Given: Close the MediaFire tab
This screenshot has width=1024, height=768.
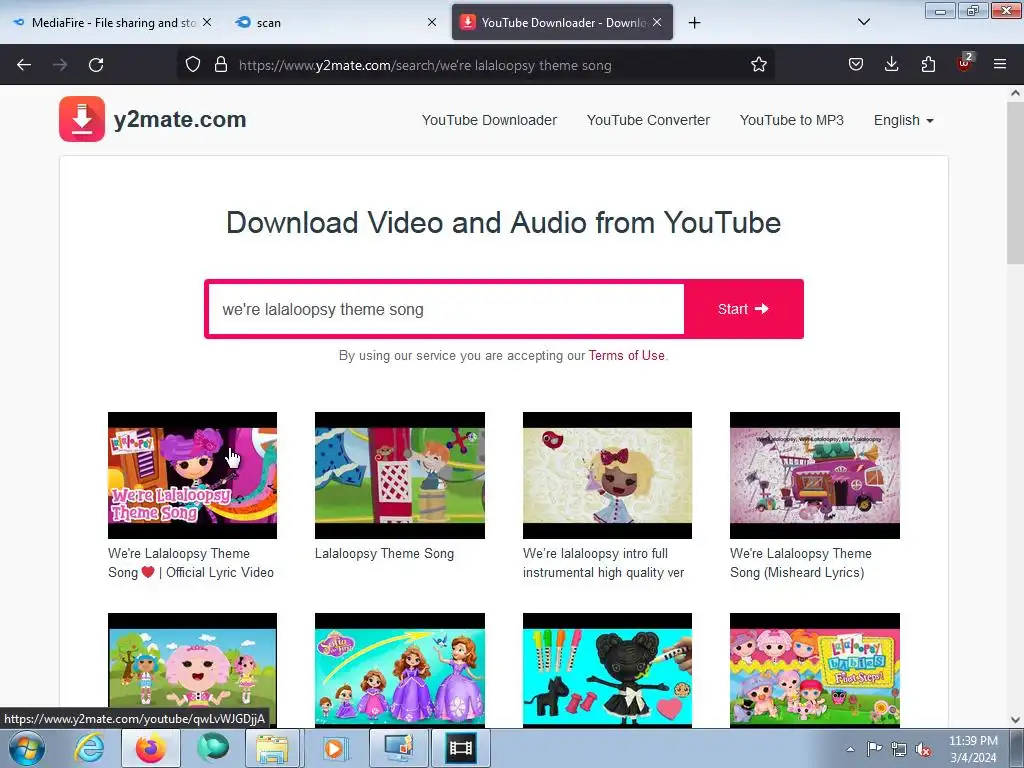Looking at the screenshot, I should click(206, 22).
